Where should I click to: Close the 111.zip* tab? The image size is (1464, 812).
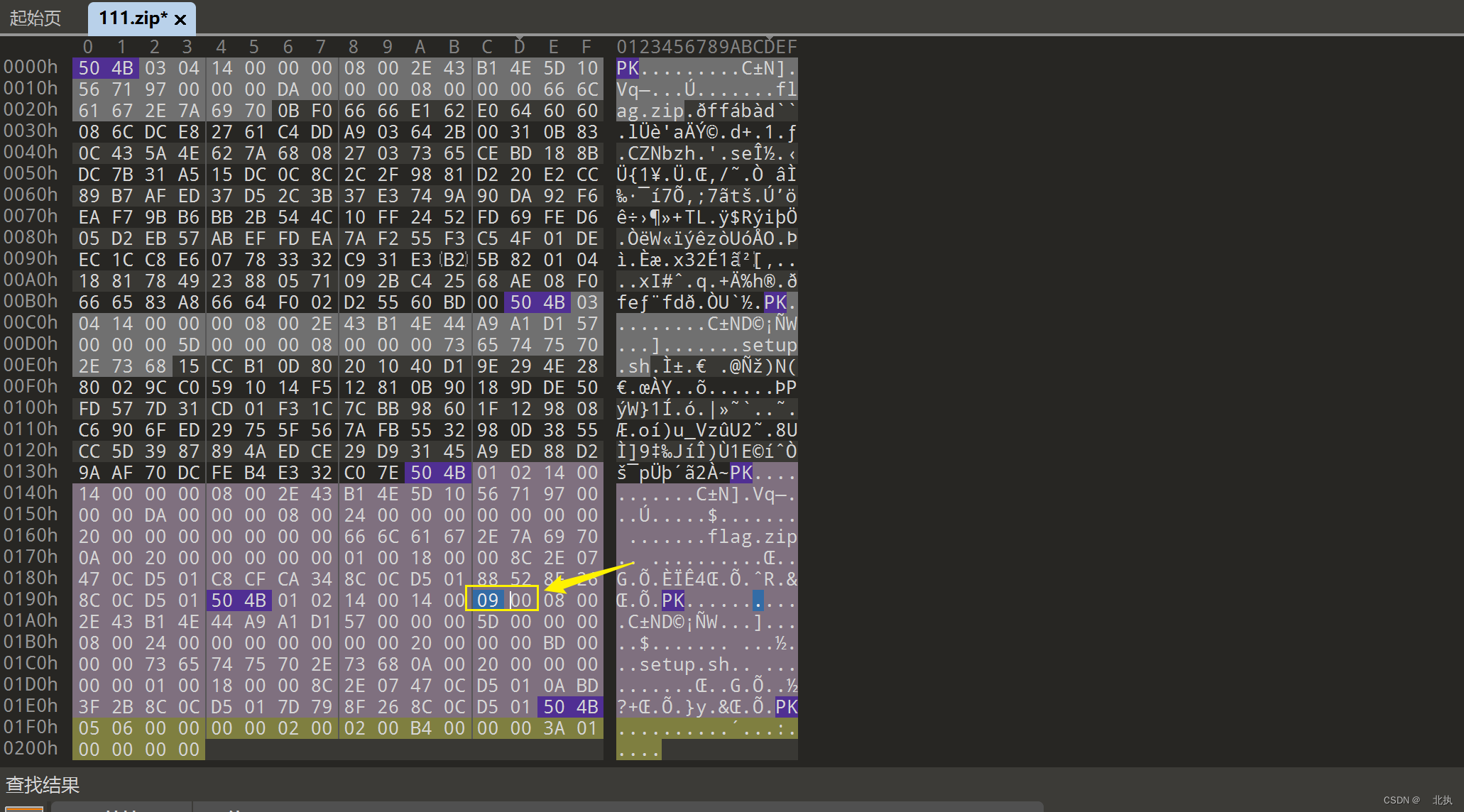pyautogui.click(x=180, y=20)
